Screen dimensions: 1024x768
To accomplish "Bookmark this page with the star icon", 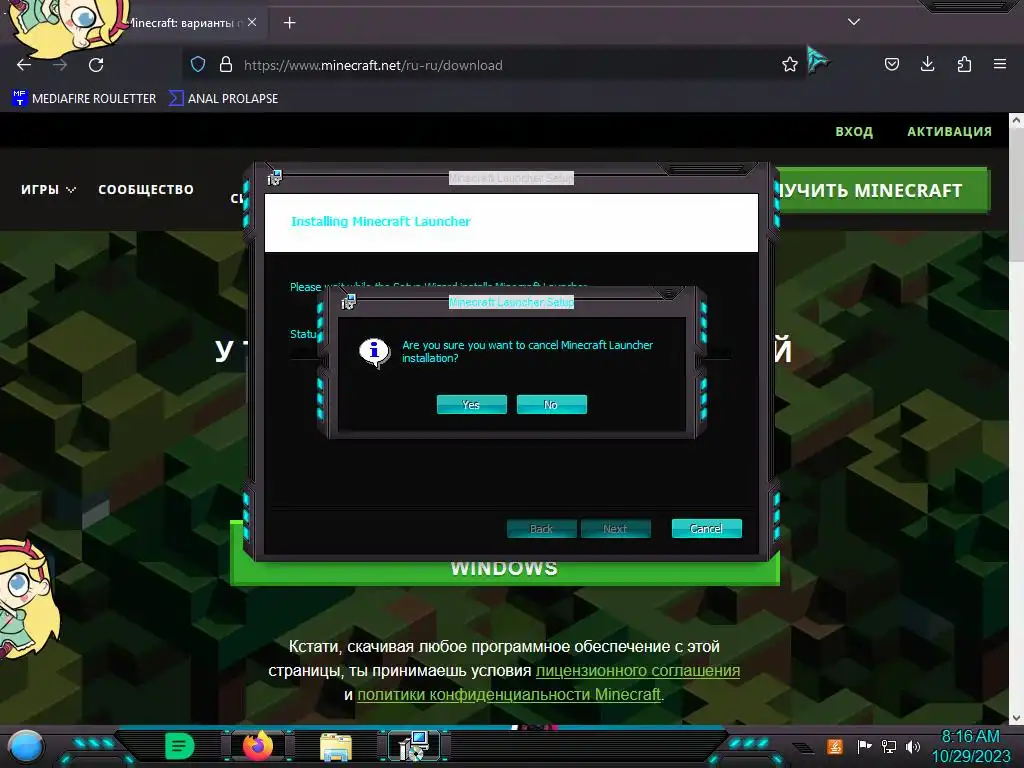I will point(790,65).
